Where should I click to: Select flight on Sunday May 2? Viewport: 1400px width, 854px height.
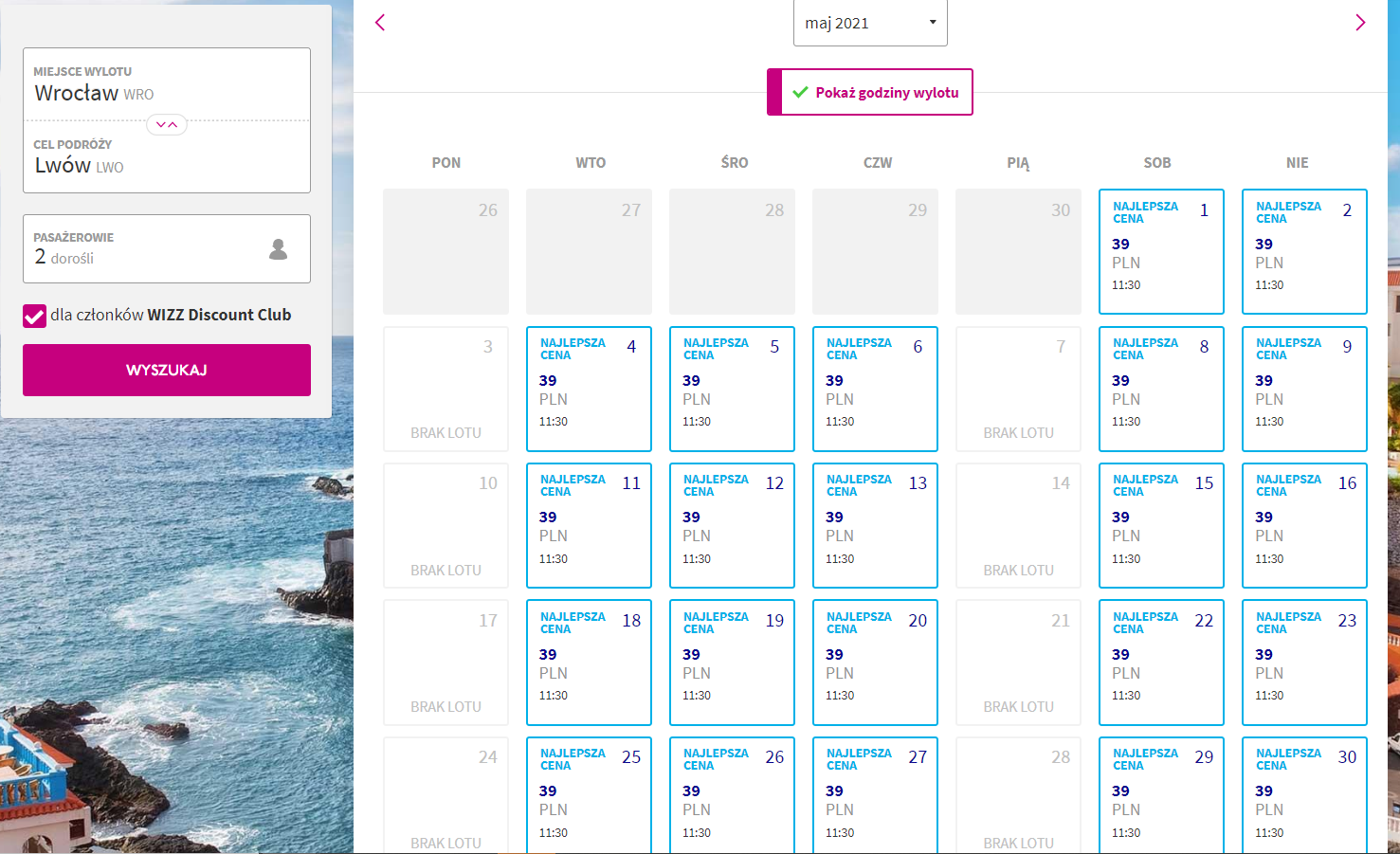click(x=1304, y=251)
